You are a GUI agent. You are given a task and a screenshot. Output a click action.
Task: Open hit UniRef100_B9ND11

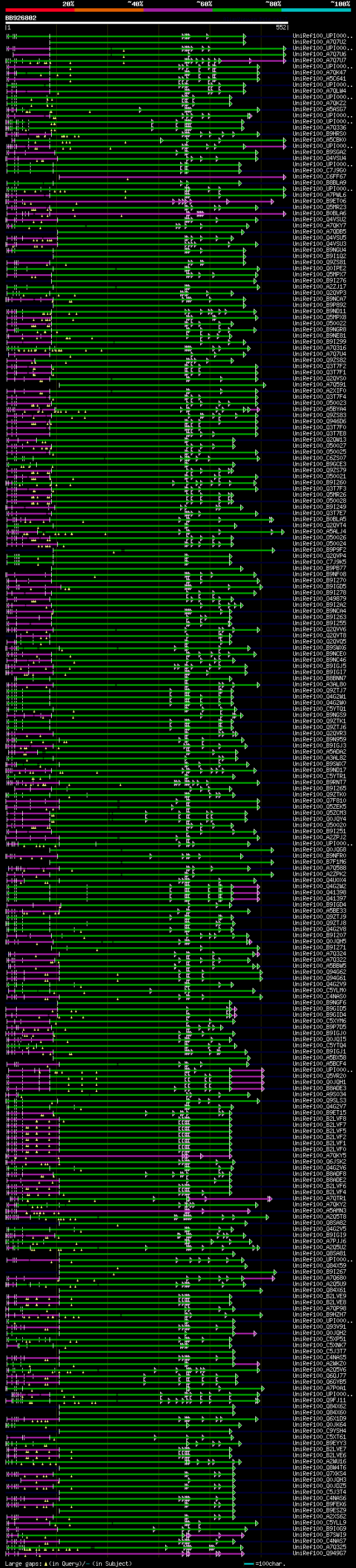[319, 311]
